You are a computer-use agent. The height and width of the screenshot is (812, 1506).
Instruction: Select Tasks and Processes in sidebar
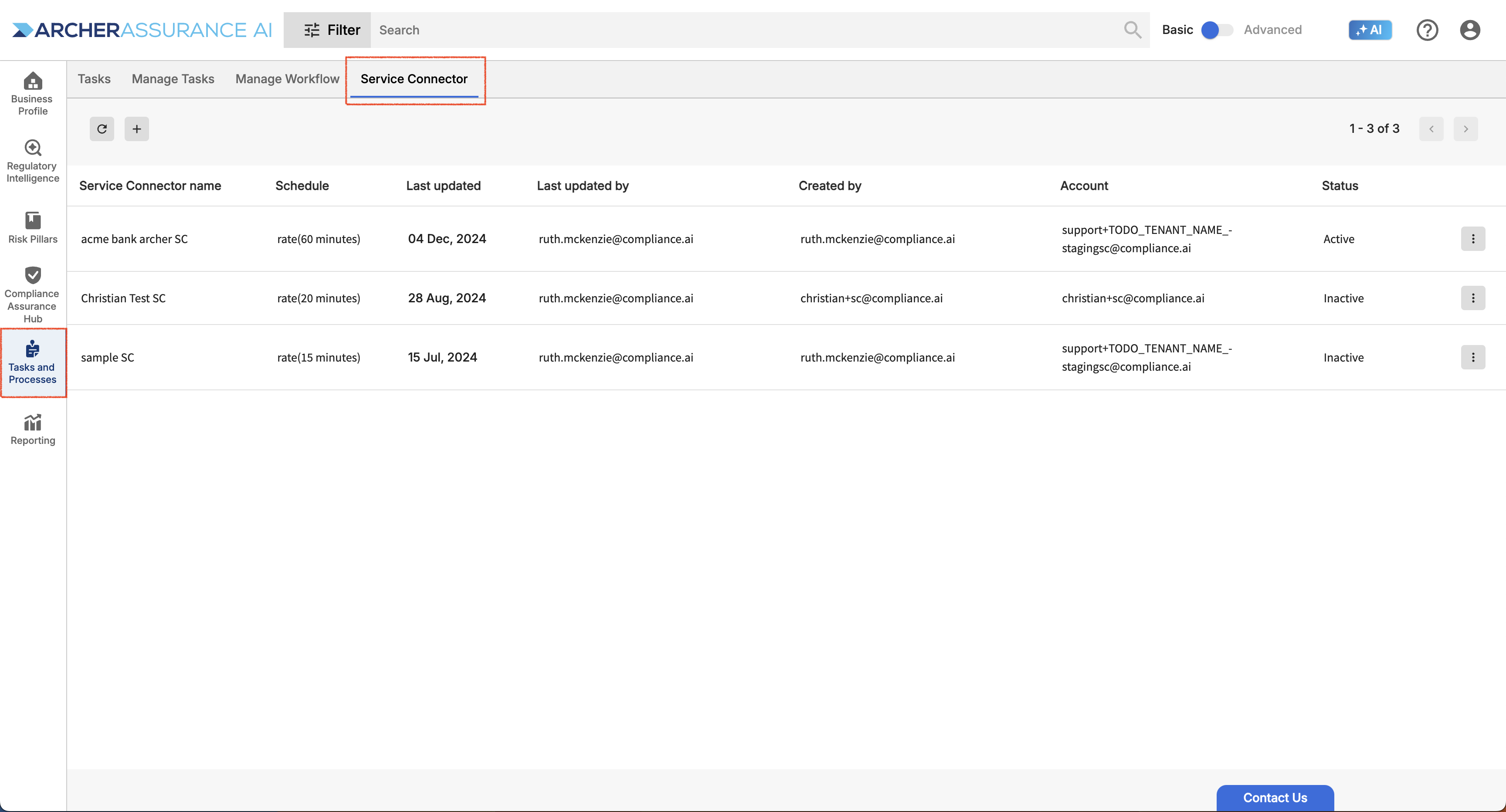[x=33, y=362]
